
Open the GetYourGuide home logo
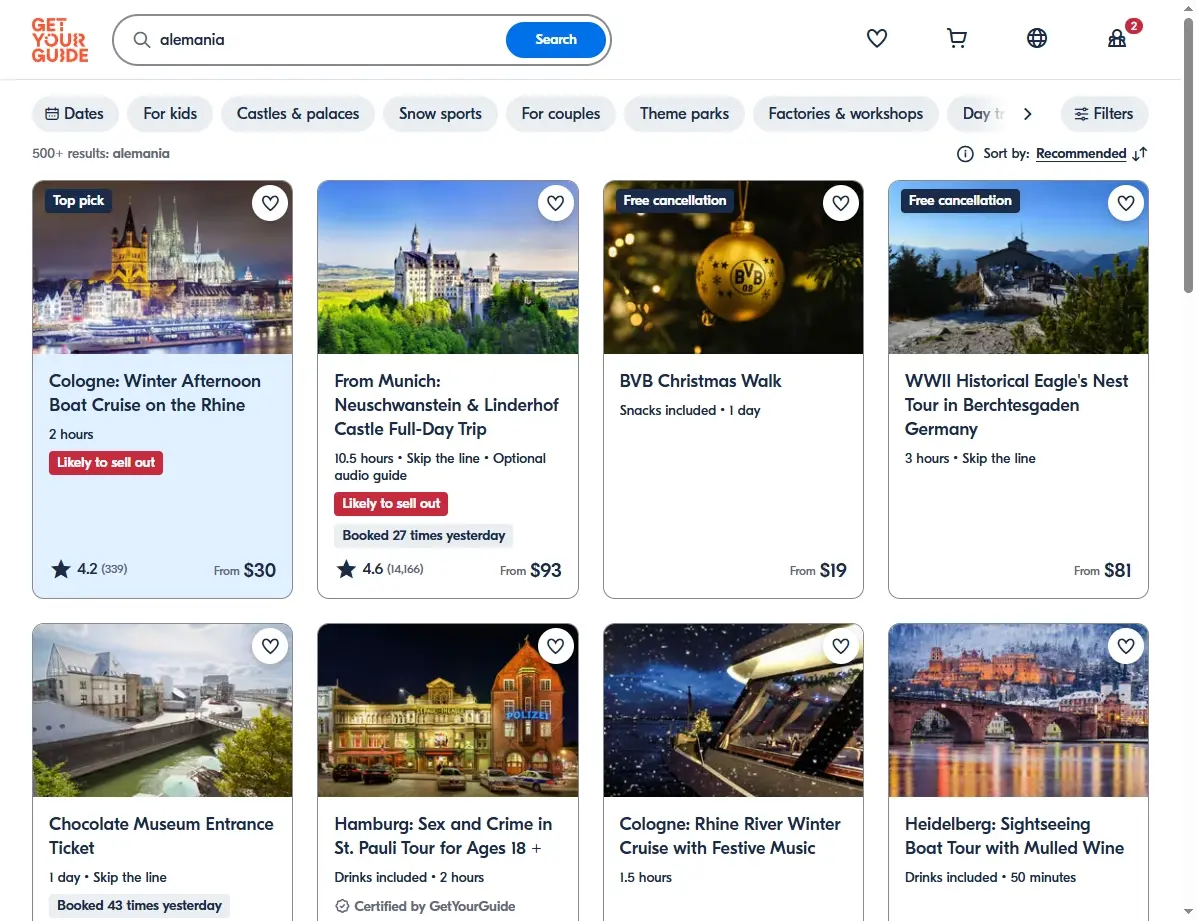click(x=59, y=40)
